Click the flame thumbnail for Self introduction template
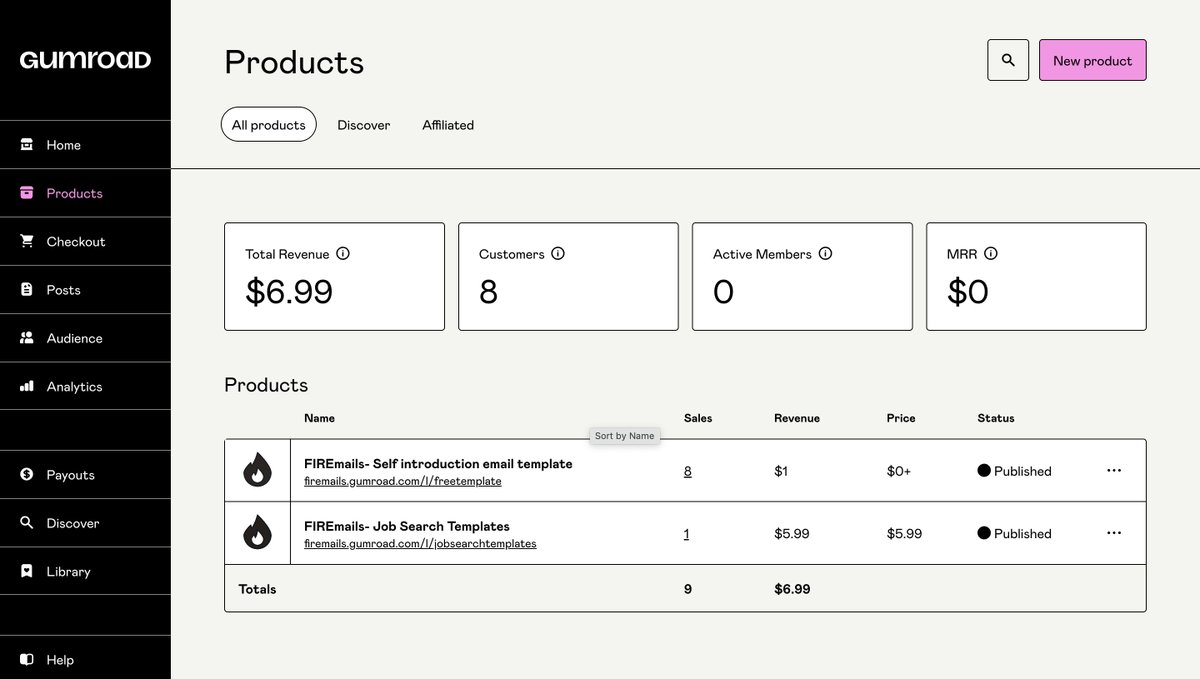This screenshot has width=1200, height=679. pos(257,470)
